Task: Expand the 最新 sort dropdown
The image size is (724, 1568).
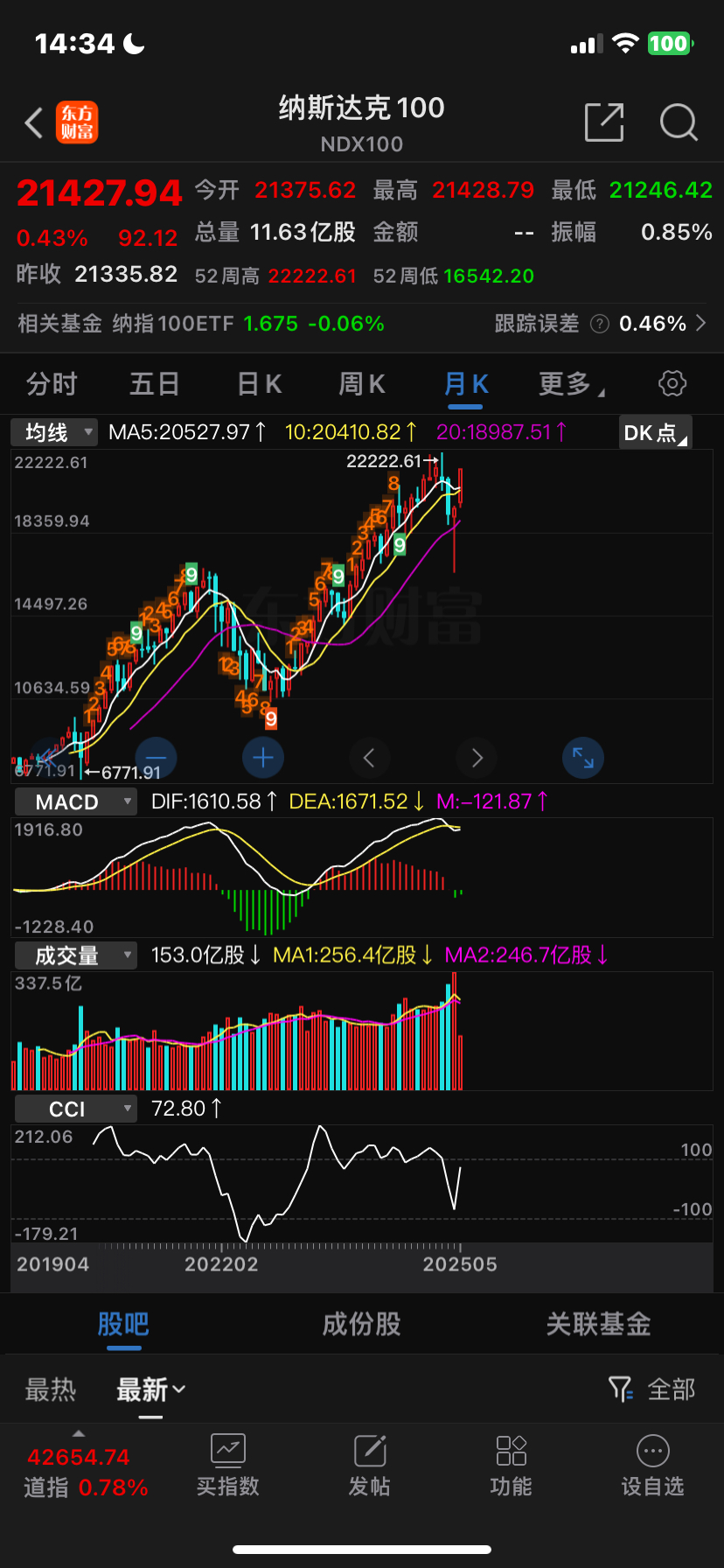Action: 151,1389
